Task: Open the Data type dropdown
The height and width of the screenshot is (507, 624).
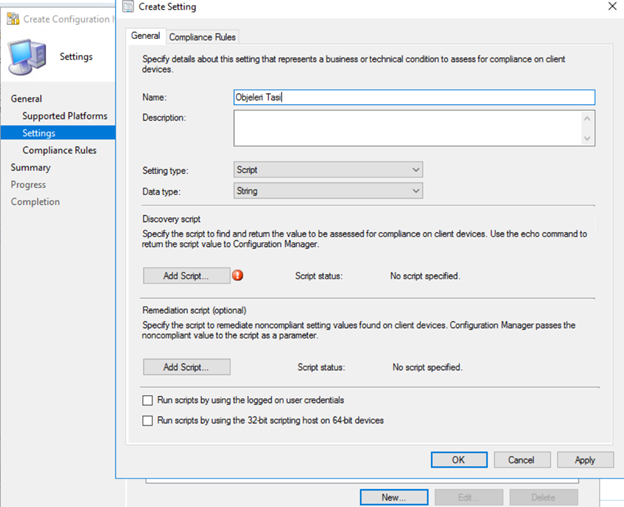Action: tap(328, 191)
